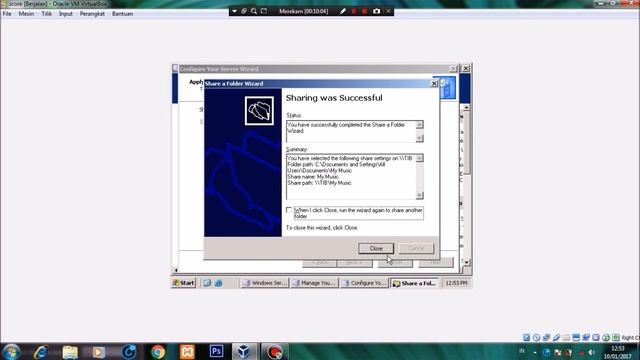Click the recorder region selection icon

tap(264, 11)
